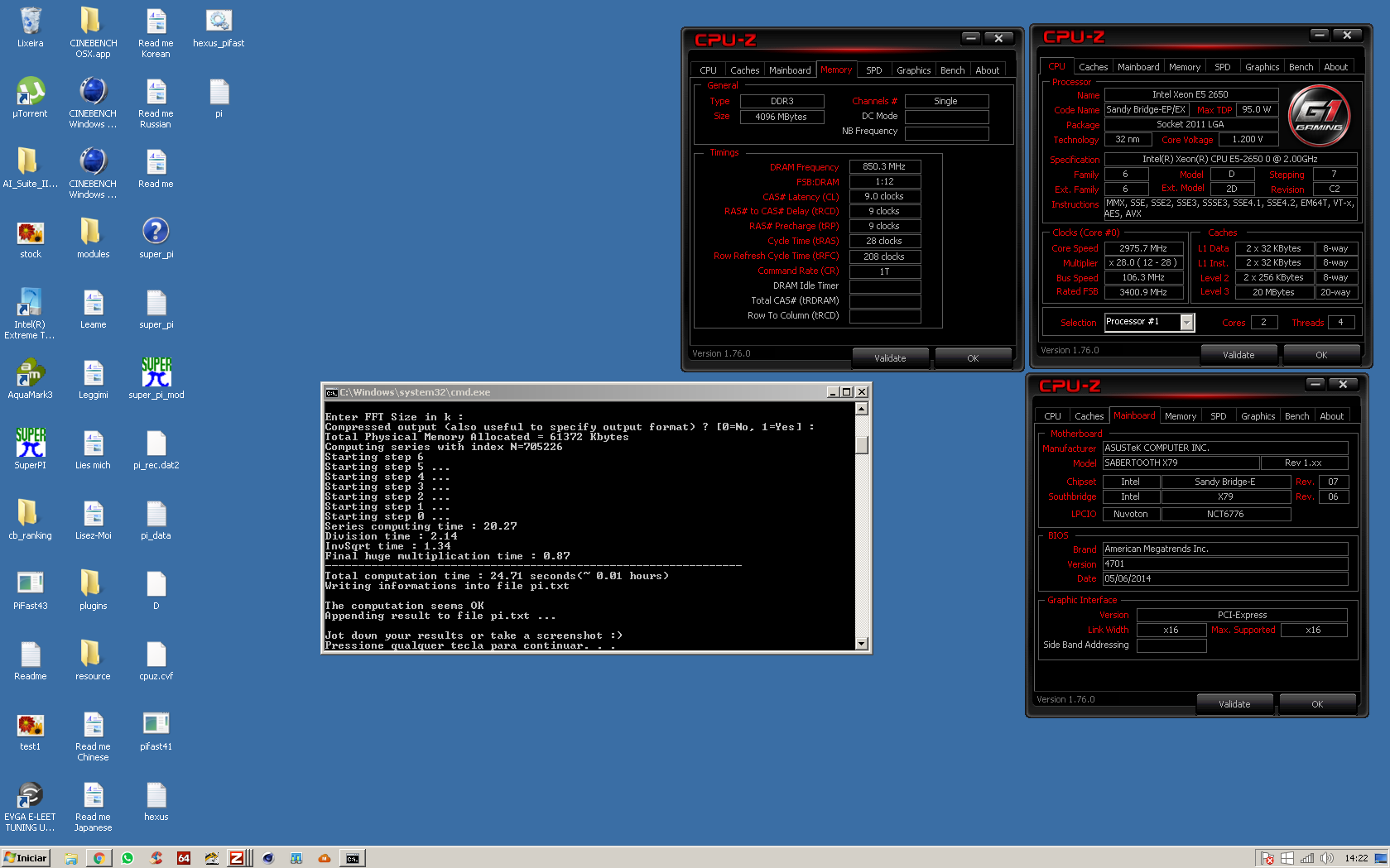Open the Read me Korean document
Image resolution: width=1390 pixels, height=868 pixels.
pos(156,32)
